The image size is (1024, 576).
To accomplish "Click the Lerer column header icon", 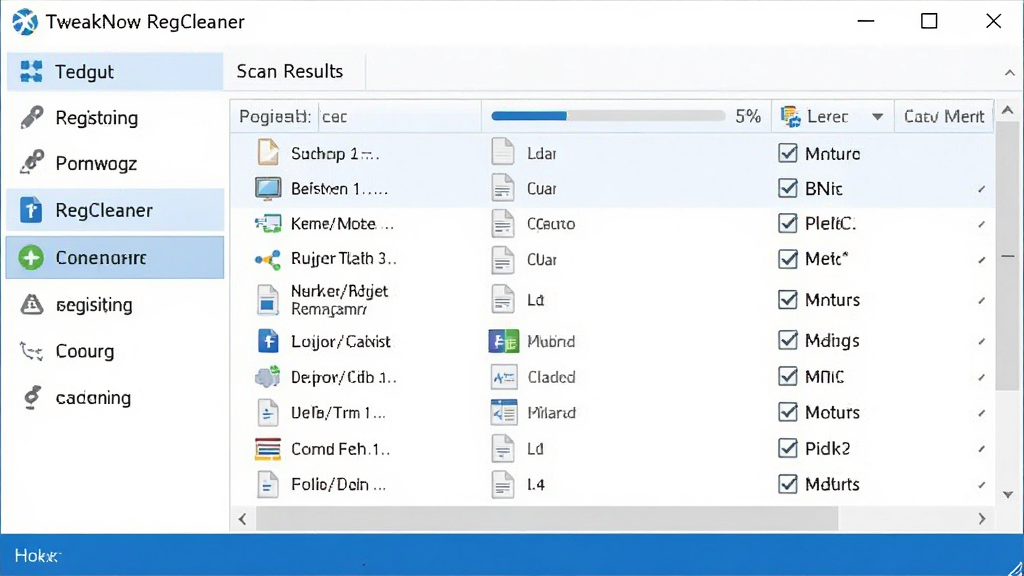I will tap(791, 116).
